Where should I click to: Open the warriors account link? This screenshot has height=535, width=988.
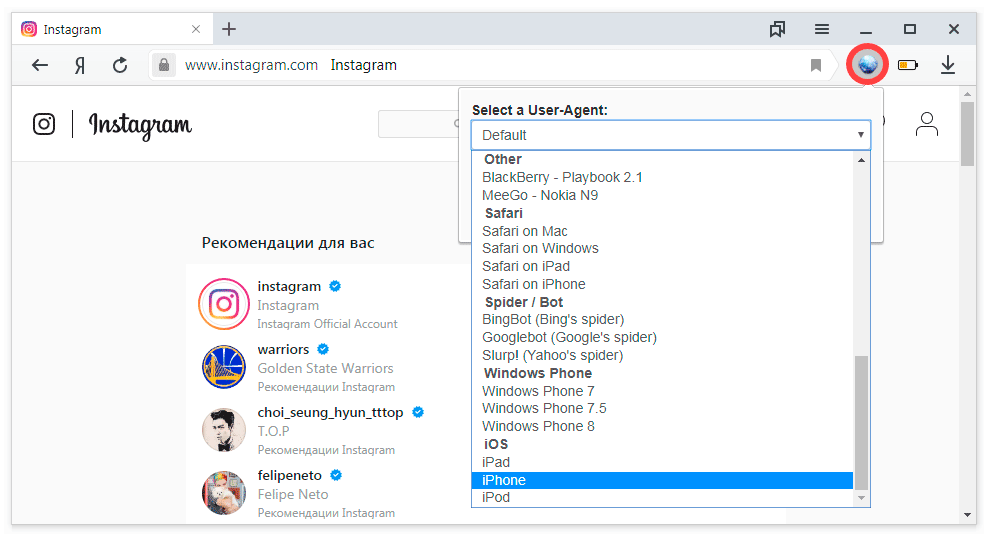pyautogui.click(x=283, y=349)
